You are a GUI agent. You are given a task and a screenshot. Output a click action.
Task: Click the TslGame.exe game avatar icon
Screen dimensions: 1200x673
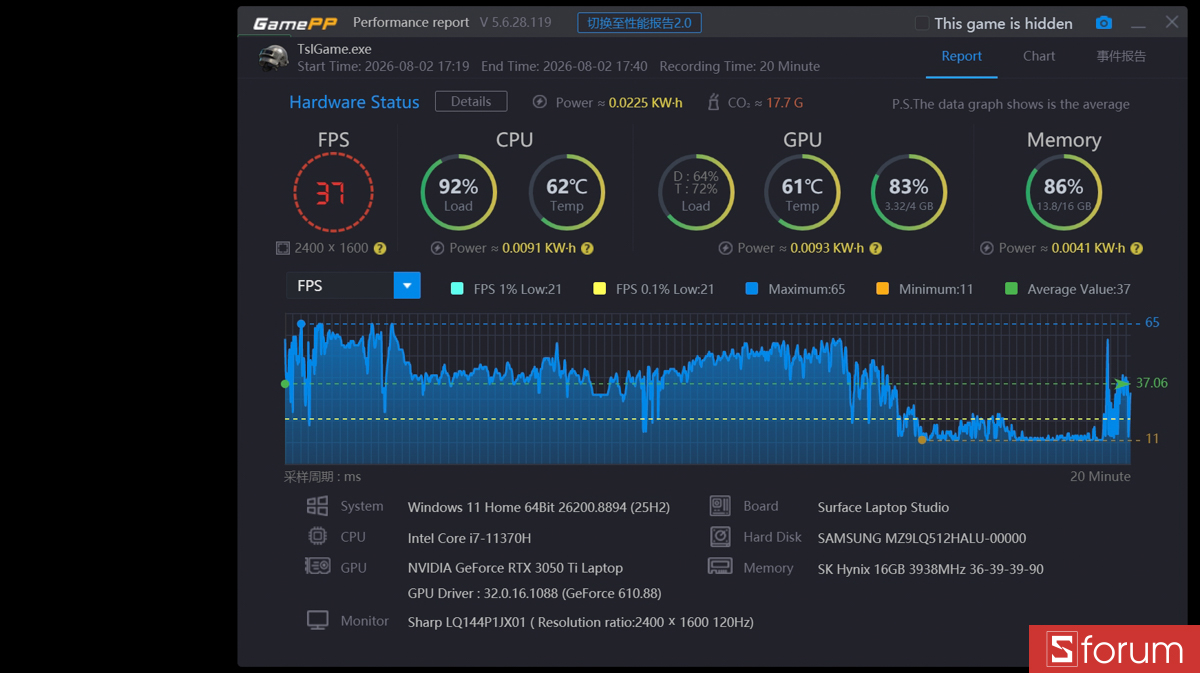click(273, 58)
